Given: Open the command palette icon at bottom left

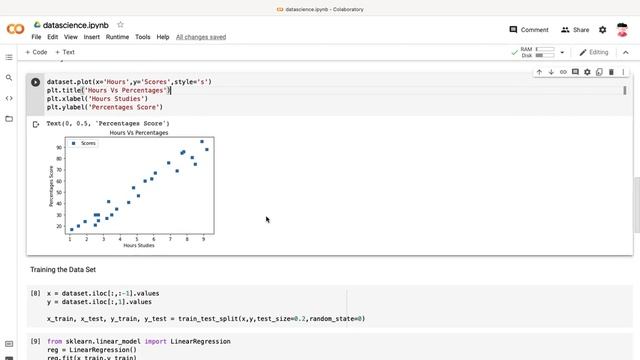Looking at the screenshot, I should [x=9, y=344].
